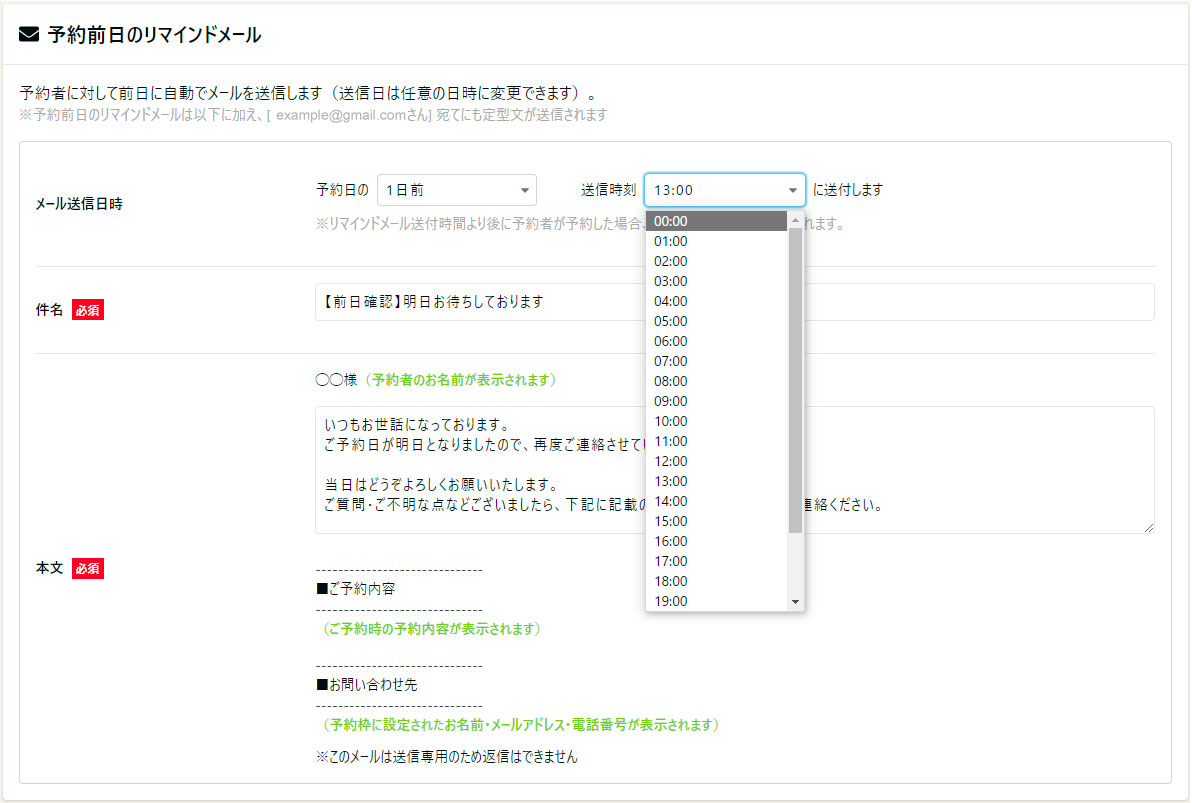Select 11:00 from the dropdown options
Screen dimensions: 1192x803
(x=716, y=441)
